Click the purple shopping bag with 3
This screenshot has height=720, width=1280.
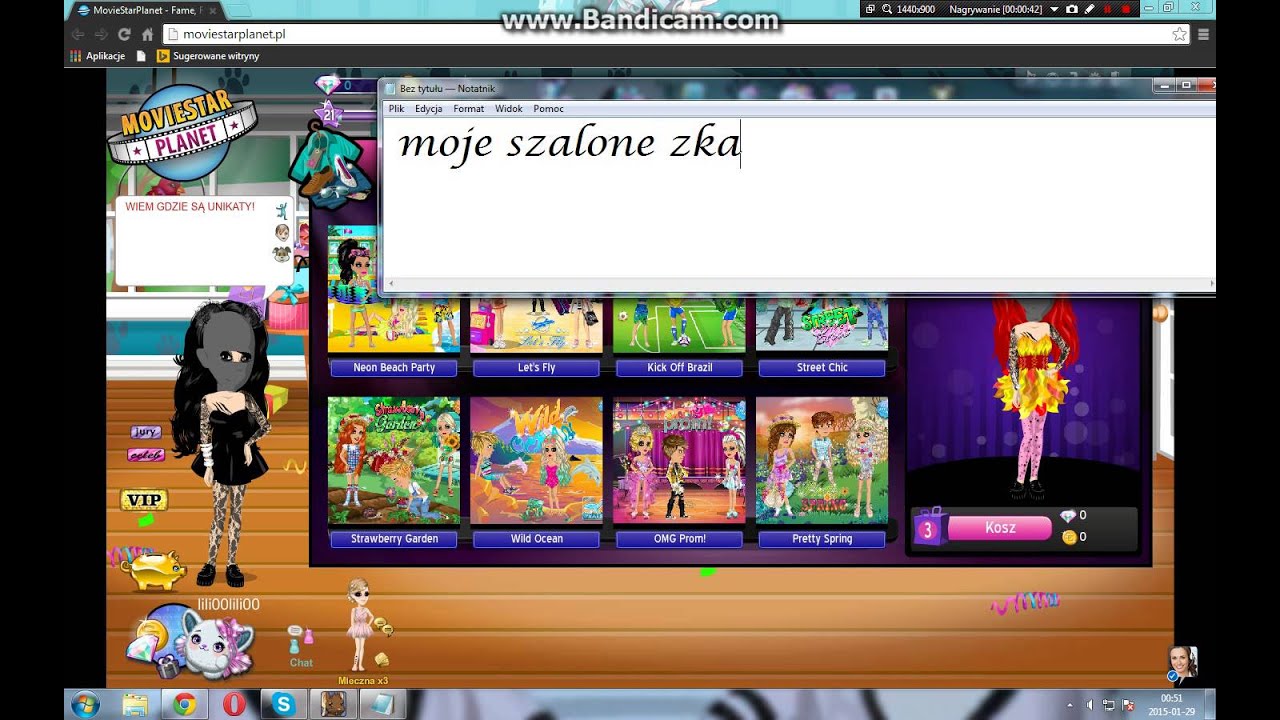(x=927, y=528)
